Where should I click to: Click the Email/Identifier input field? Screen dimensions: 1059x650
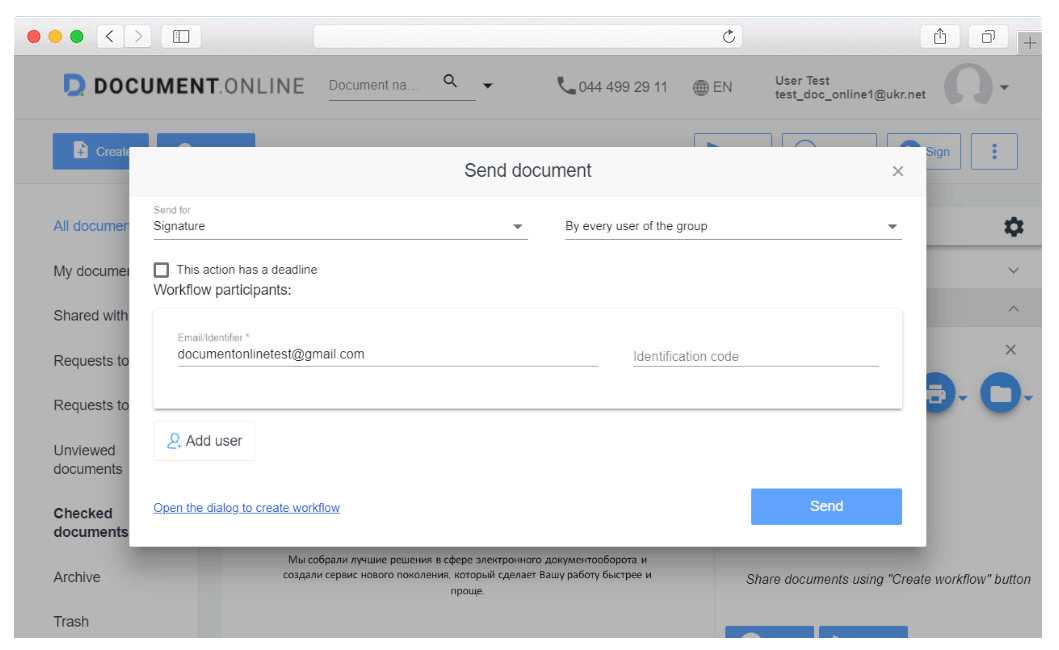pyautogui.click(x=387, y=355)
